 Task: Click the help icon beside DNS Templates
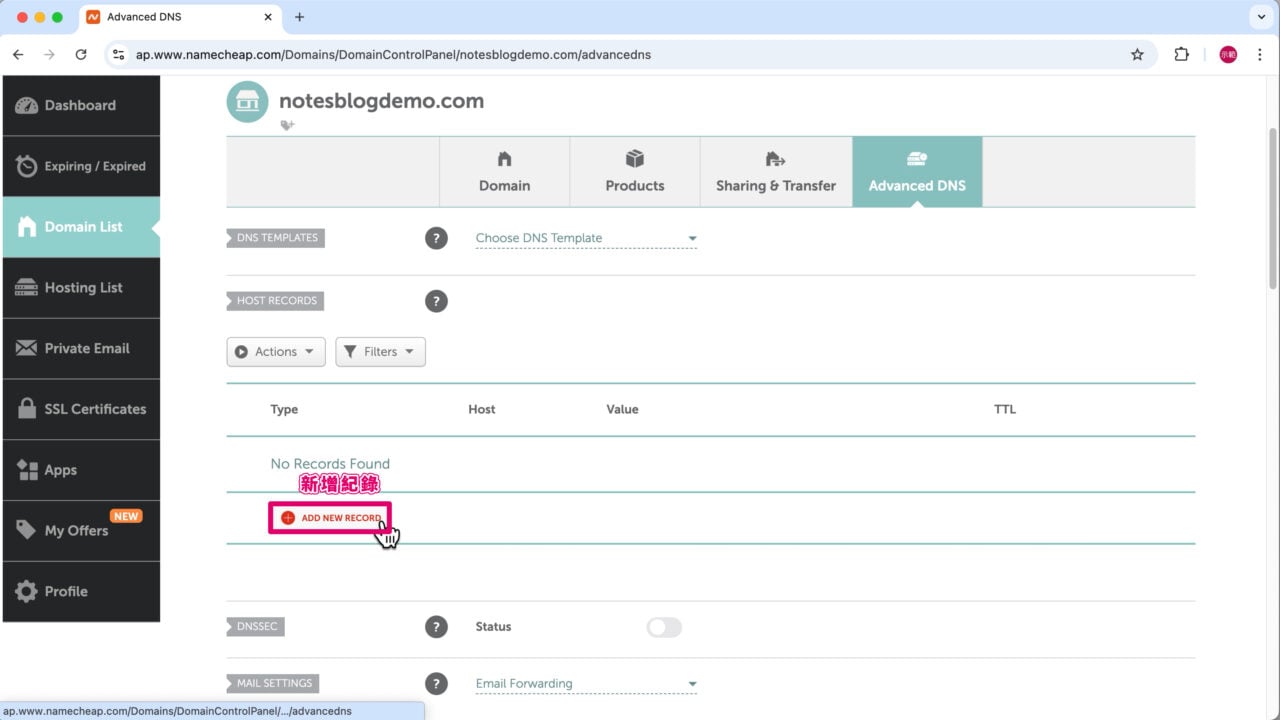(436, 238)
